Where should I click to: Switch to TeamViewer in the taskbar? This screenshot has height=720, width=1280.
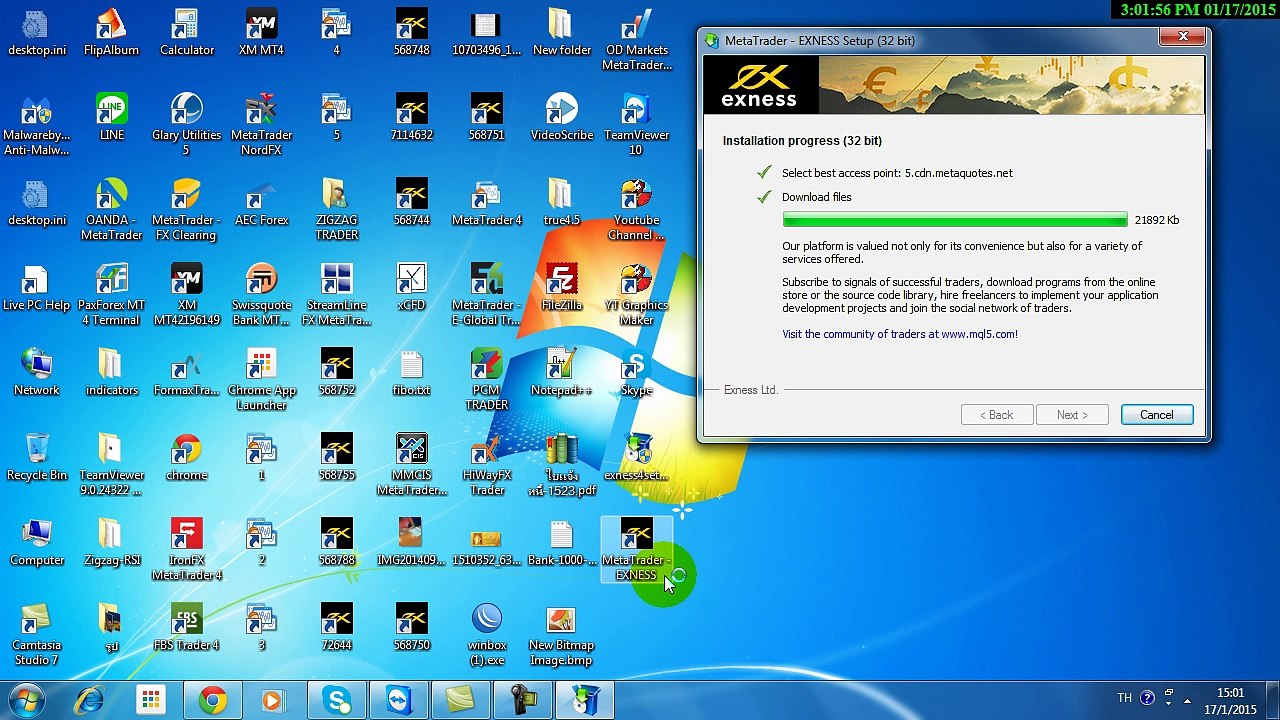point(398,700)
